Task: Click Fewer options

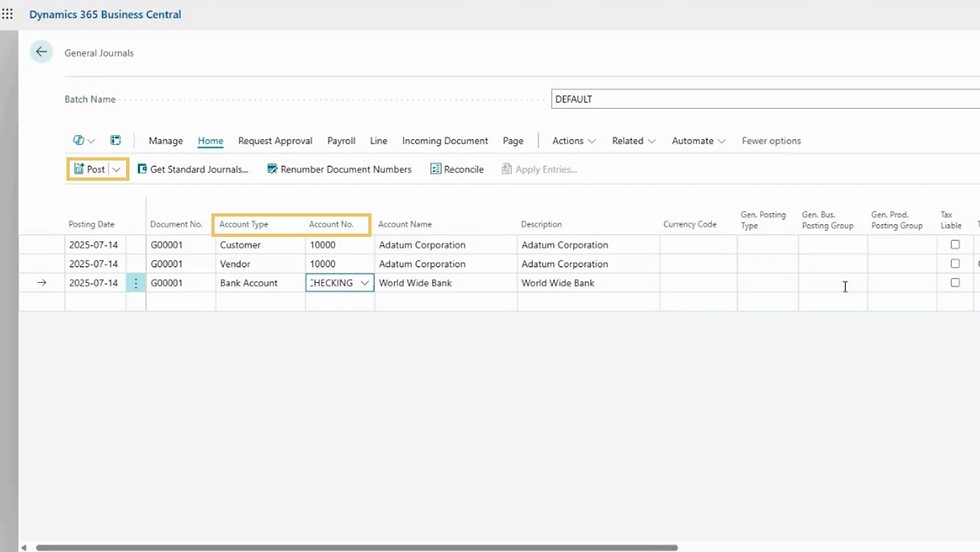Action: (771, 141)
